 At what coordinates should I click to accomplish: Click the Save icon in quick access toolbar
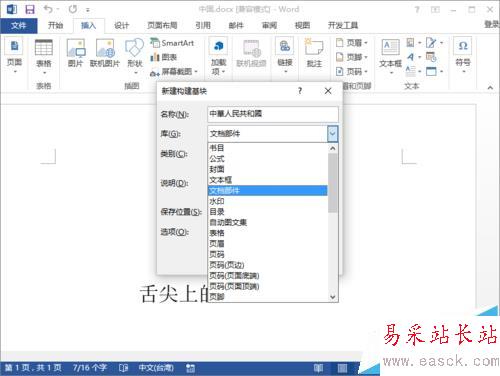click(30, 9)
